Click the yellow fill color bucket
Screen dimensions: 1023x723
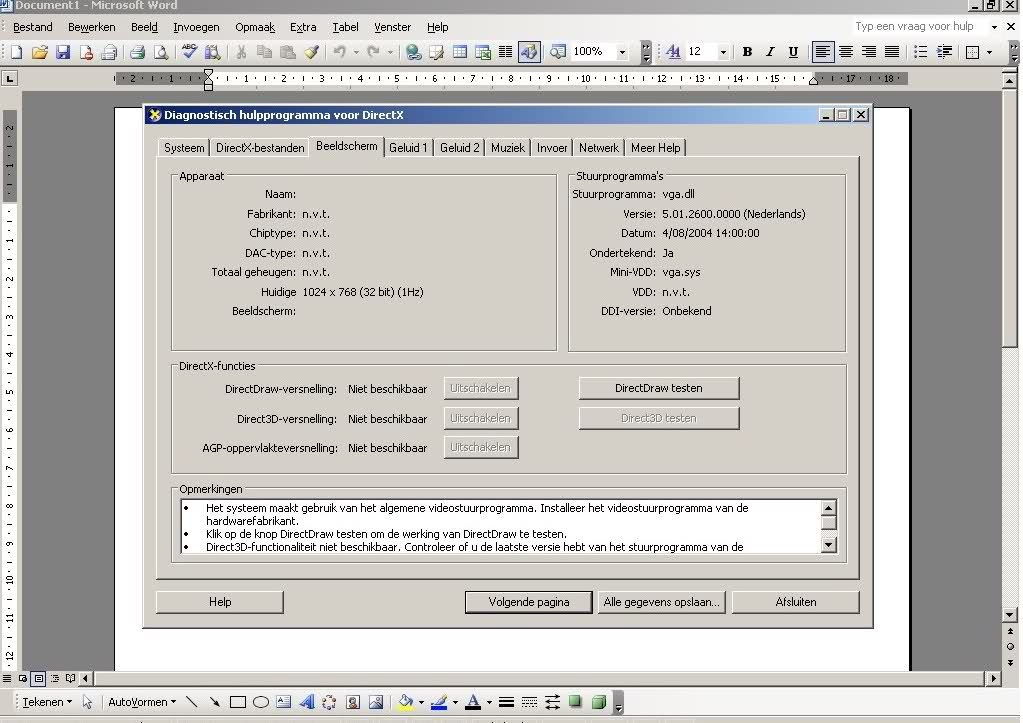pyautogui.click(x=405, y=702)
